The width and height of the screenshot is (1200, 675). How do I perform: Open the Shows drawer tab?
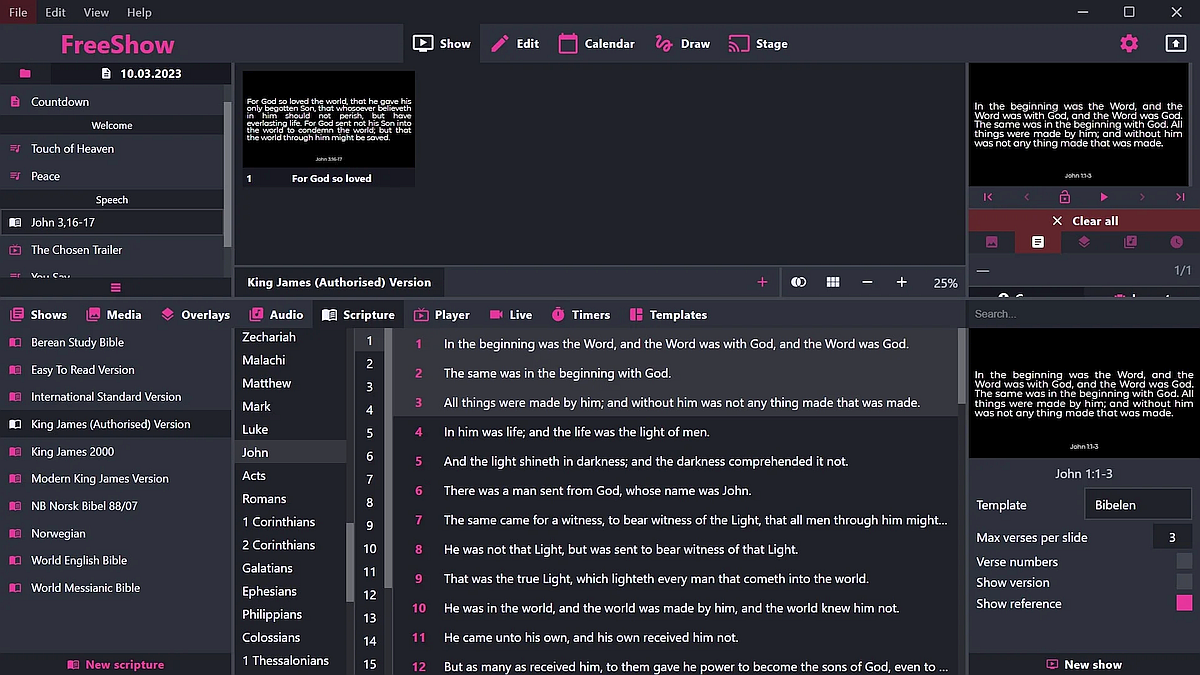pos(39,314)
